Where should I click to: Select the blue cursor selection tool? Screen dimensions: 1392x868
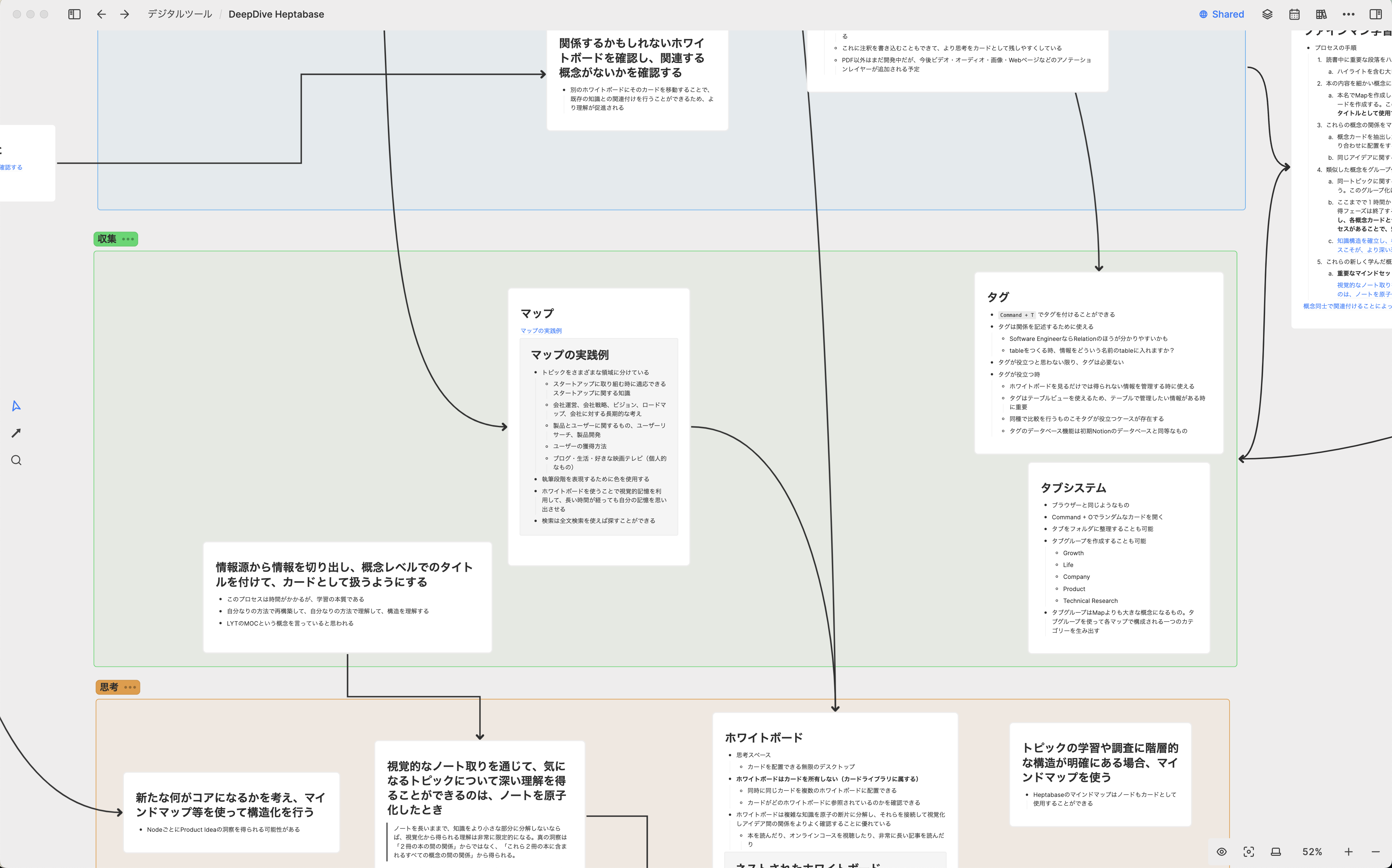[x=16, y=406]
